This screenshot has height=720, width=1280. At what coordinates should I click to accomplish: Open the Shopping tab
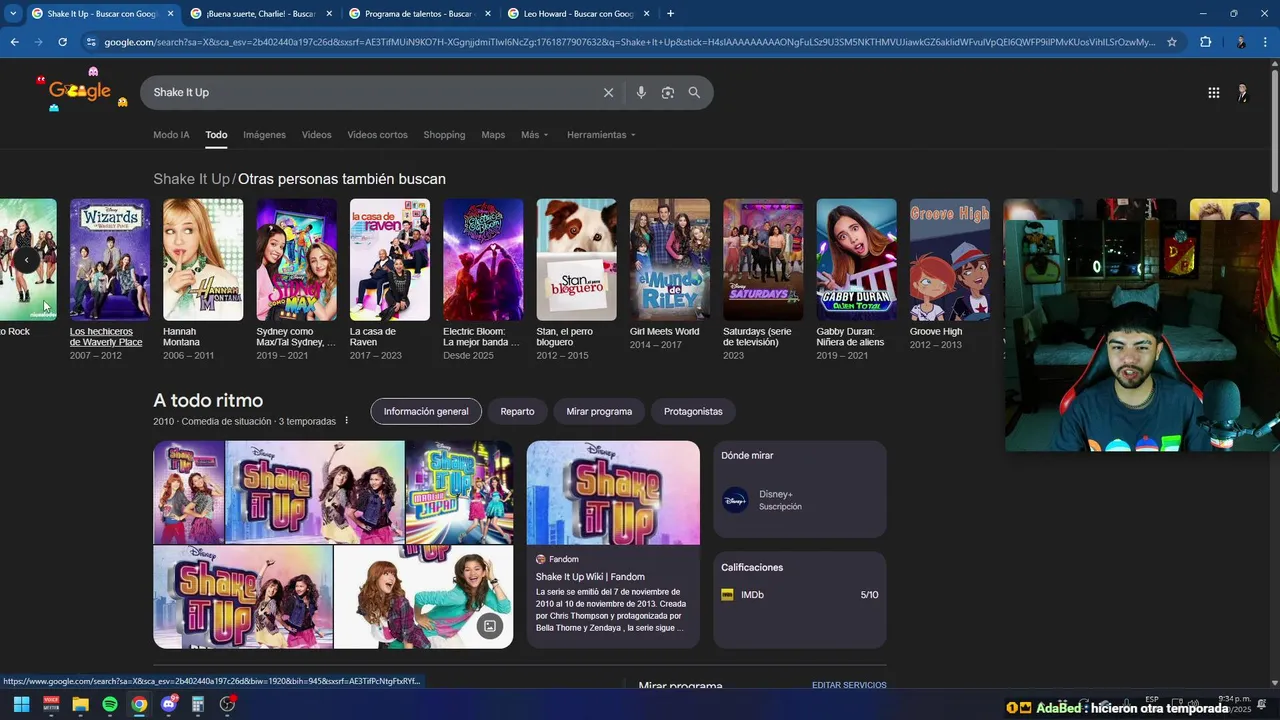pyautogui.click(x=444, y=135)
